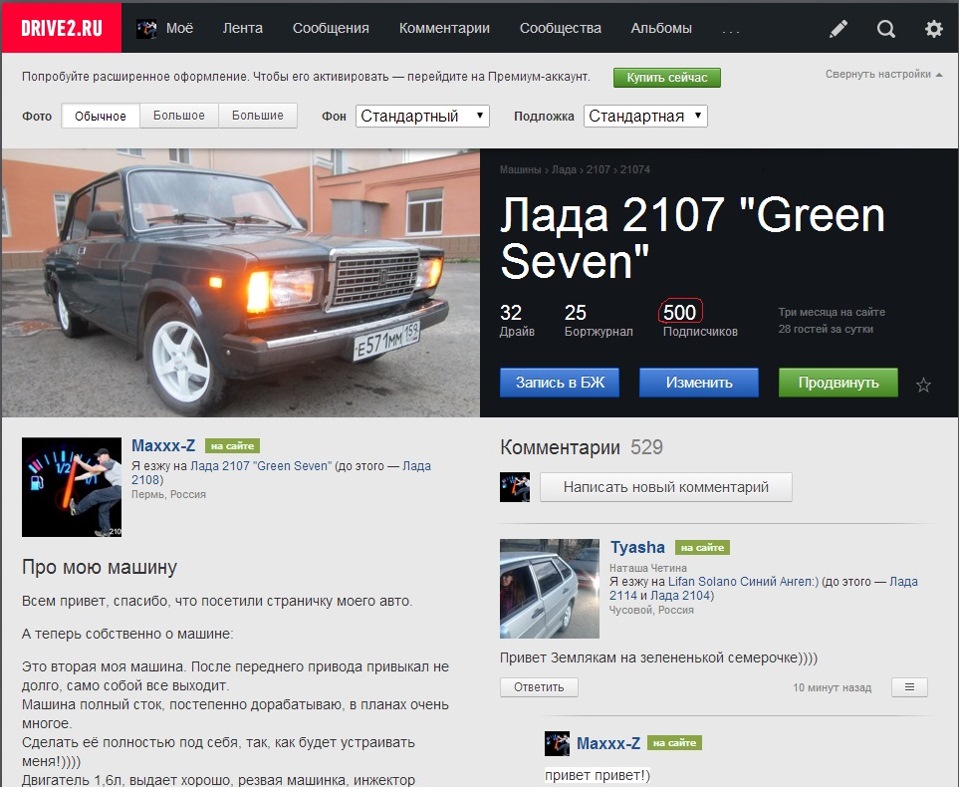This screenshot has width=960, height=788.
Task: Click the Продвинуть button
Action: pyautogui.click(x=838, y=383)
